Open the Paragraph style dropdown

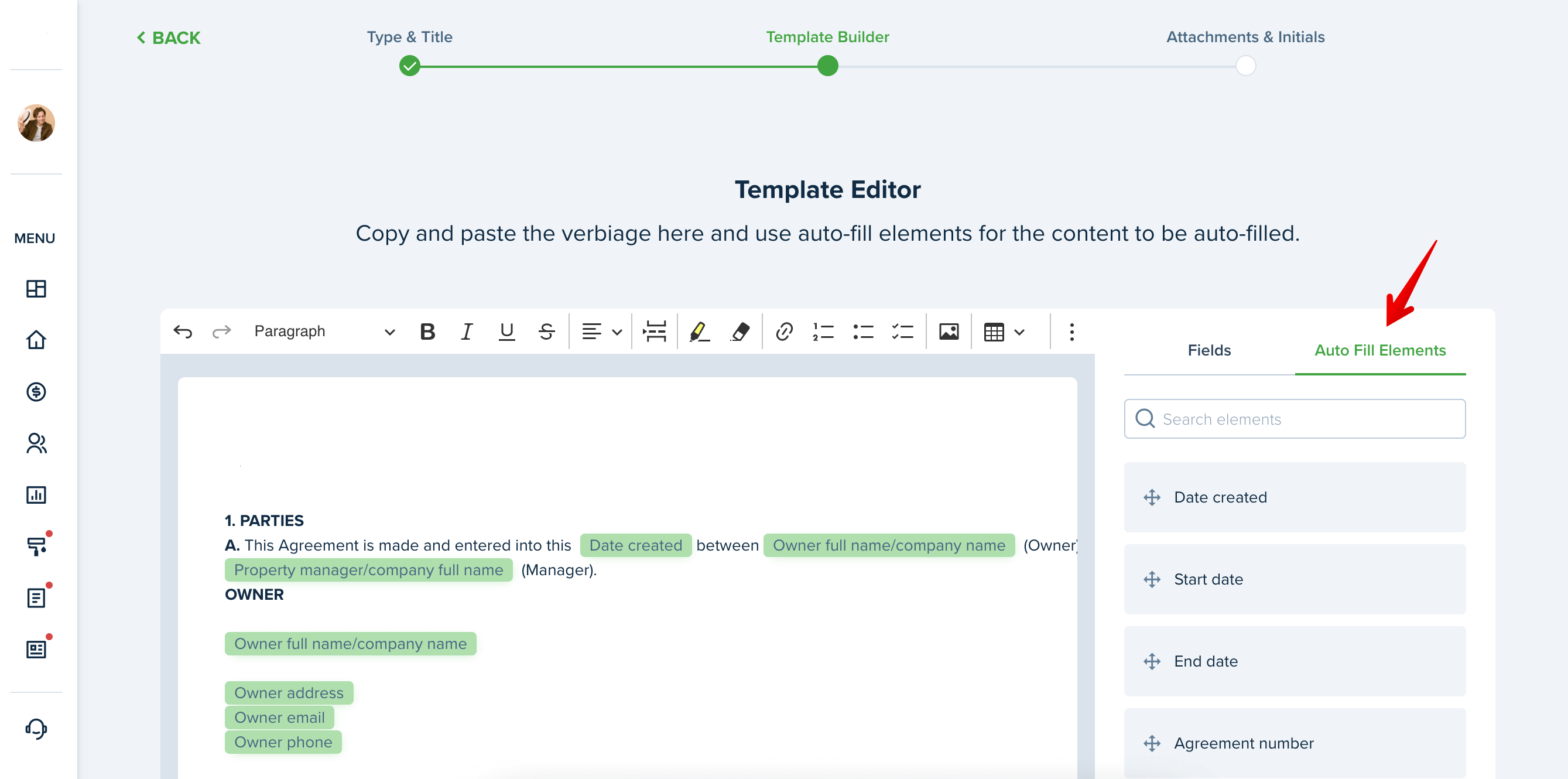point(324,332)
